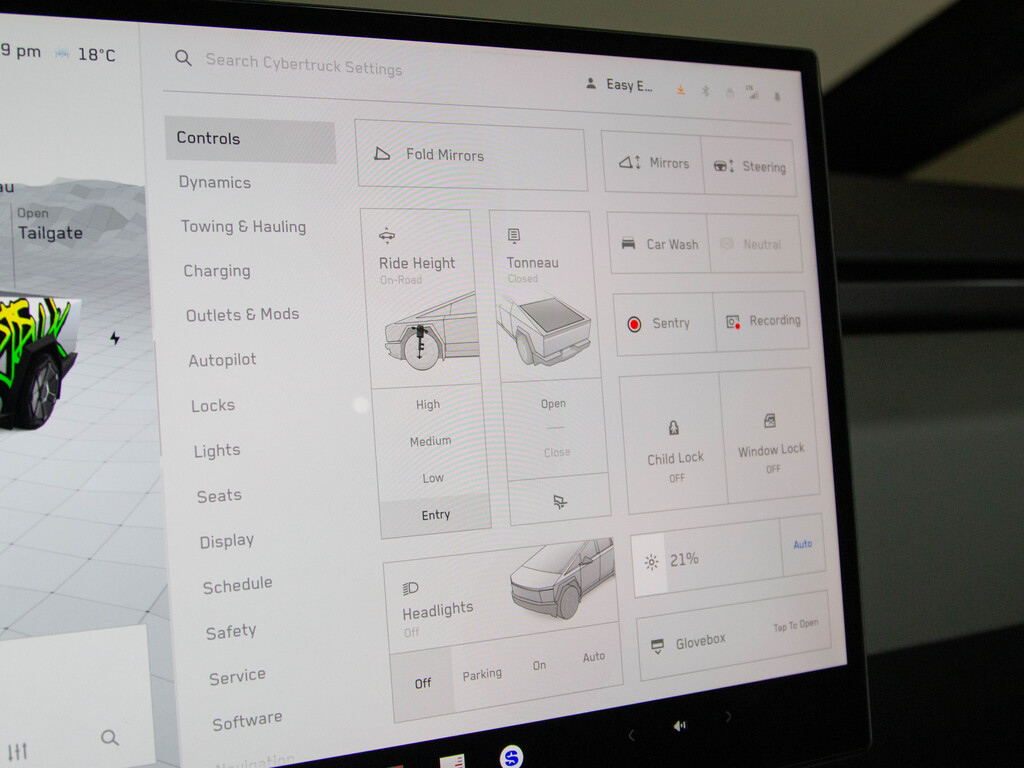The image size is (1024, 768).
Task: Open the Service settings section
Action: pyautogui.click(x=237, y=676)
